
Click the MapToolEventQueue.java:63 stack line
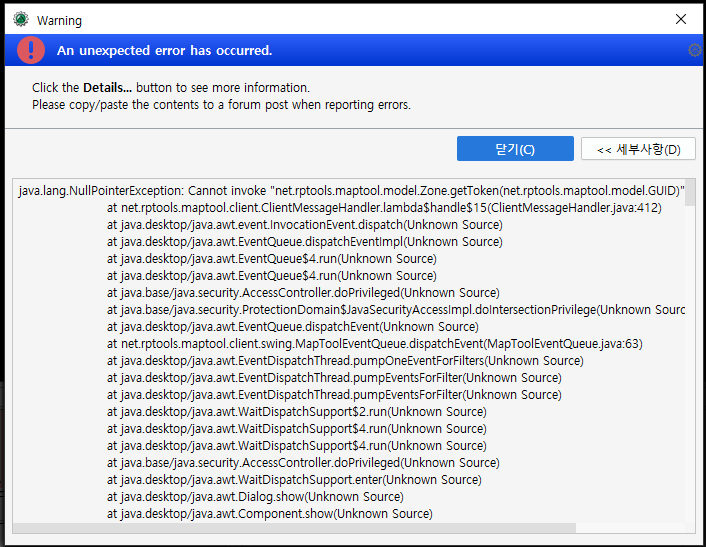[x=375, y=344]
